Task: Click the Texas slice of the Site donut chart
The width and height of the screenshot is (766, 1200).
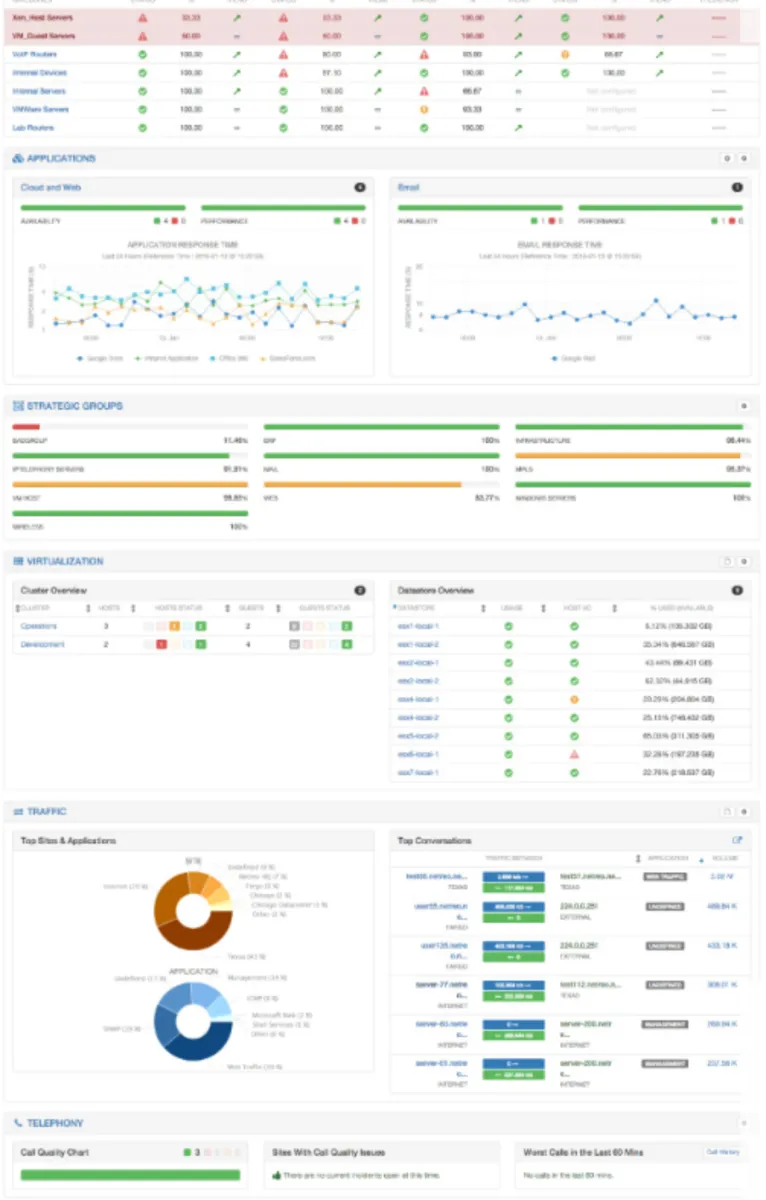Action: 195,937
